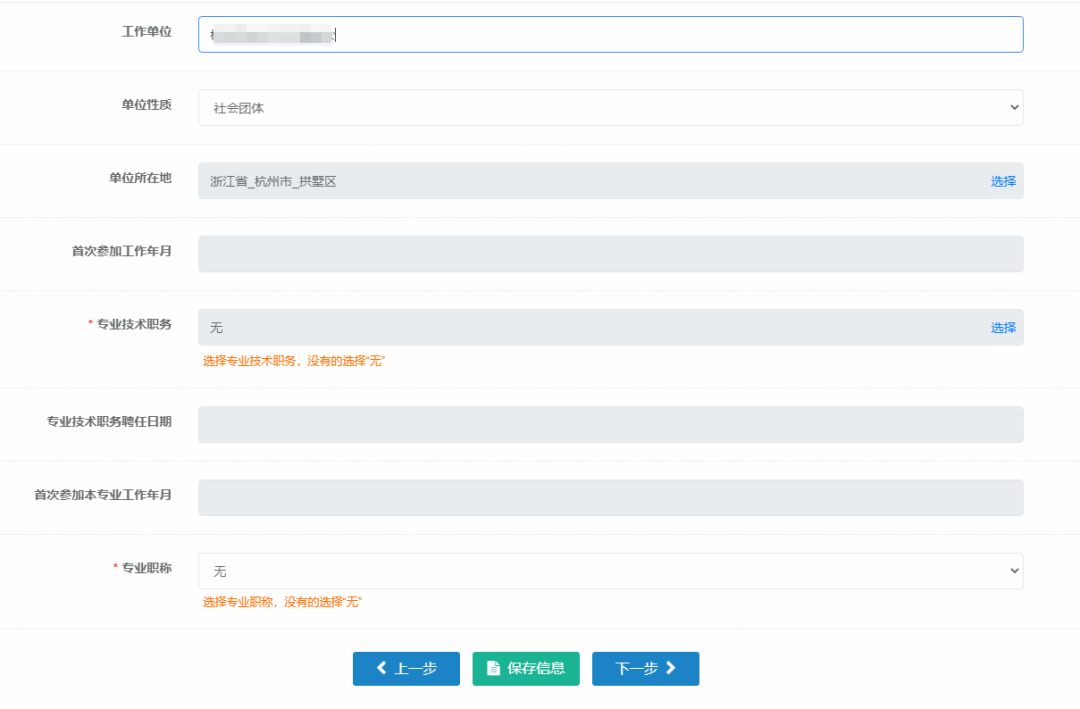
Task: Click the 专业技术职务聘任日期 date field
Action: pyautogui.click(x=610, y=424)
